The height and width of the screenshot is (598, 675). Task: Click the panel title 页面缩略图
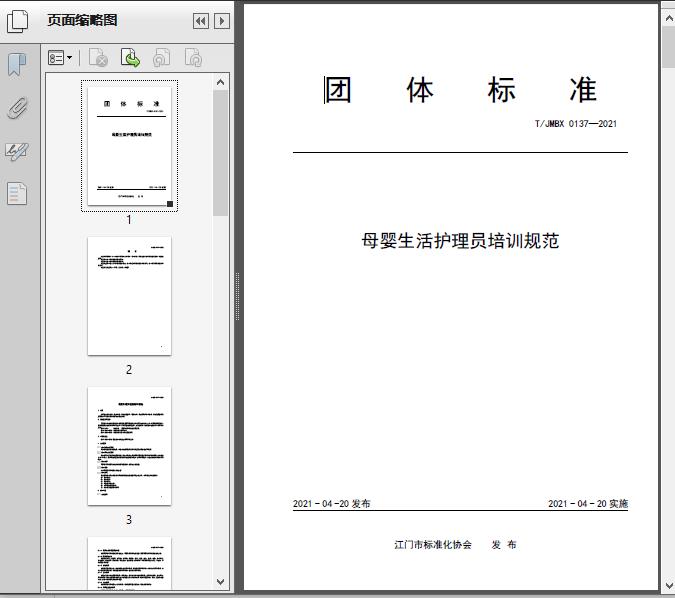click(x=82, y=20)
